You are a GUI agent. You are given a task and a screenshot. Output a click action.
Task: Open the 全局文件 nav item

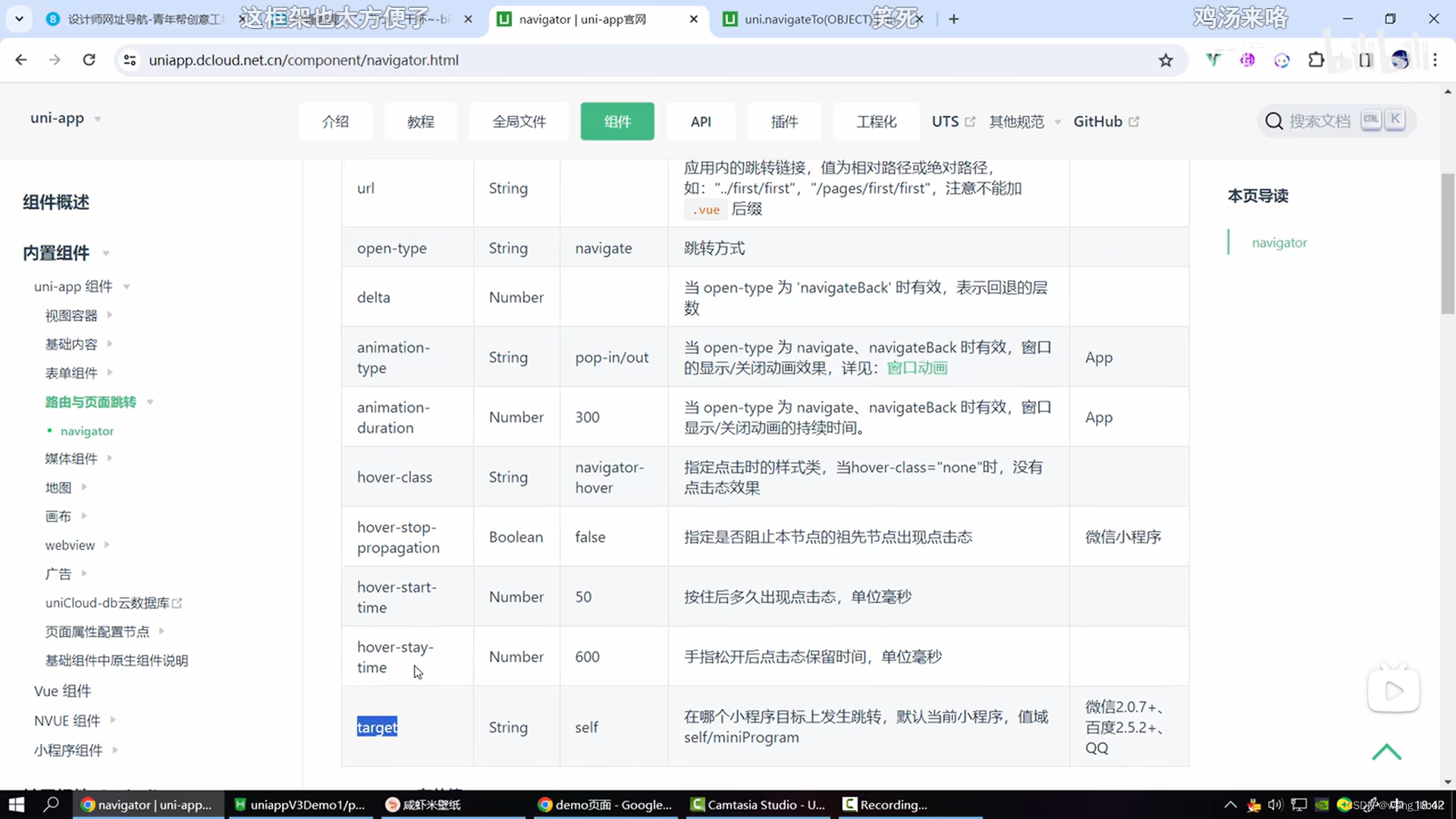click(519, 121)
